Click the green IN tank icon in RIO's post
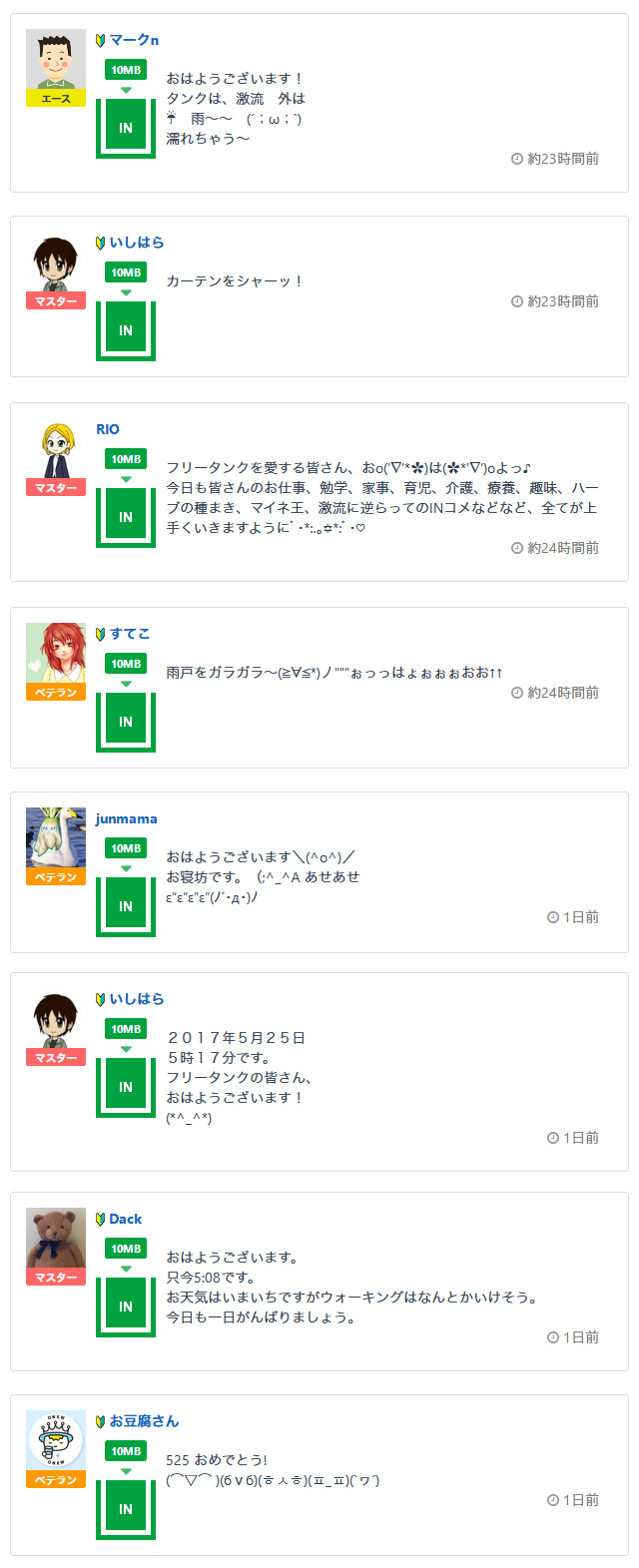639x1568 pixels. click(126, 517)
